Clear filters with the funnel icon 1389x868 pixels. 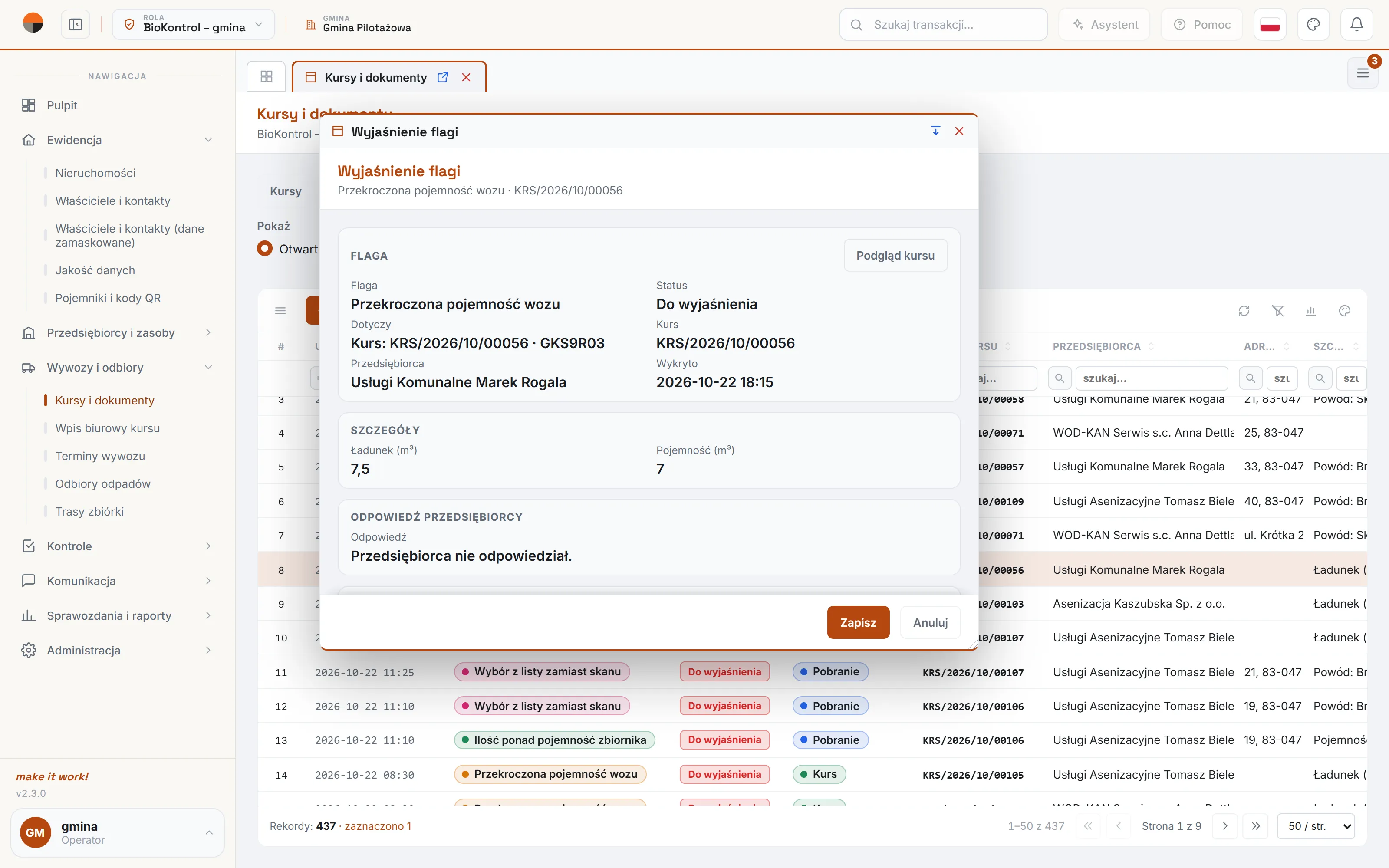1277,311
